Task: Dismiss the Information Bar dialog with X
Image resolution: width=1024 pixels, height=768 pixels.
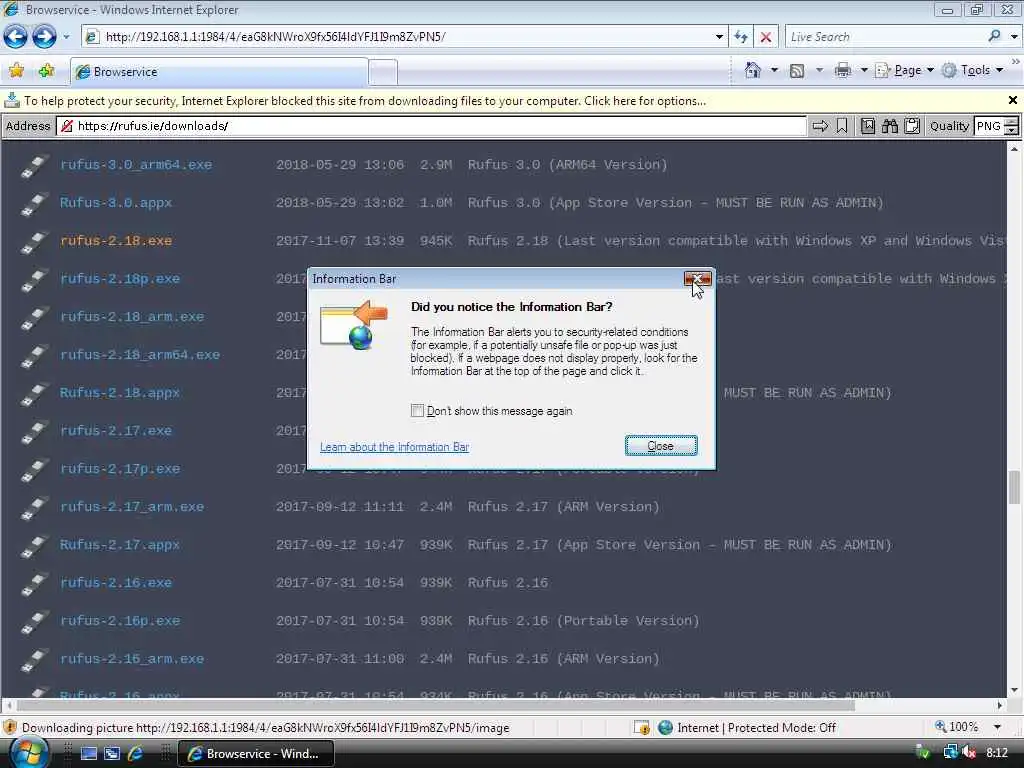Action: click(697, 279)
